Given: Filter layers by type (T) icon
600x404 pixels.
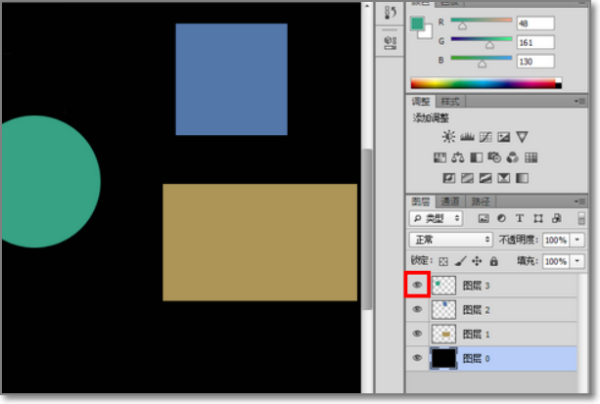Looking at the screenshot, I should tap(520, 218).
